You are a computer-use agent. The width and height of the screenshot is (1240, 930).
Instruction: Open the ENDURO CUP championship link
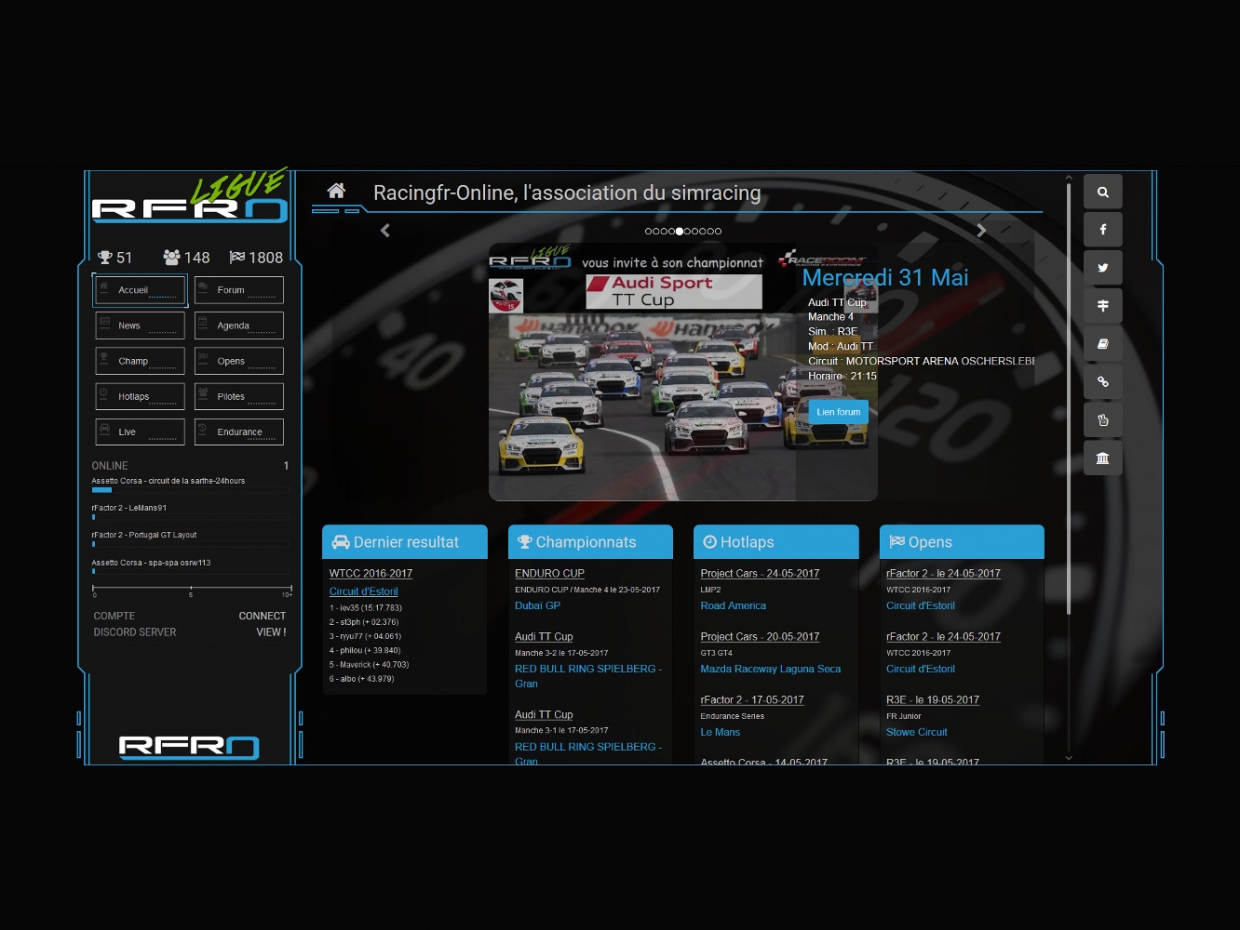pyautogui.click(x=549, y=574)
